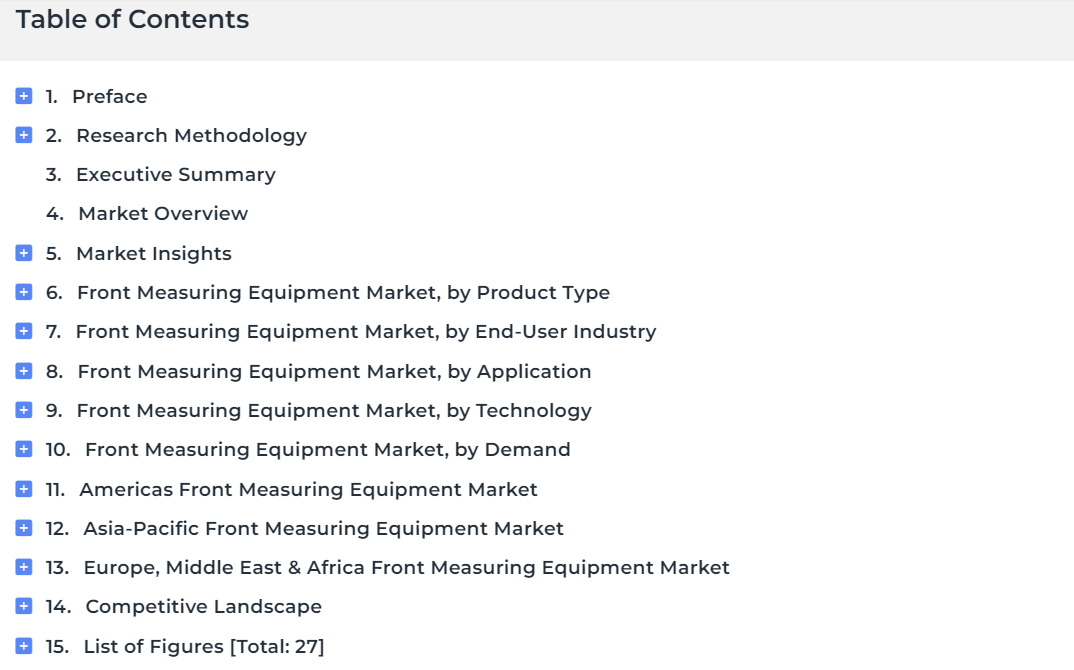1074x670 pixels.
Task: Click plus icon beside by Demand
Action: pyautogui.click(x=23, y=449)
